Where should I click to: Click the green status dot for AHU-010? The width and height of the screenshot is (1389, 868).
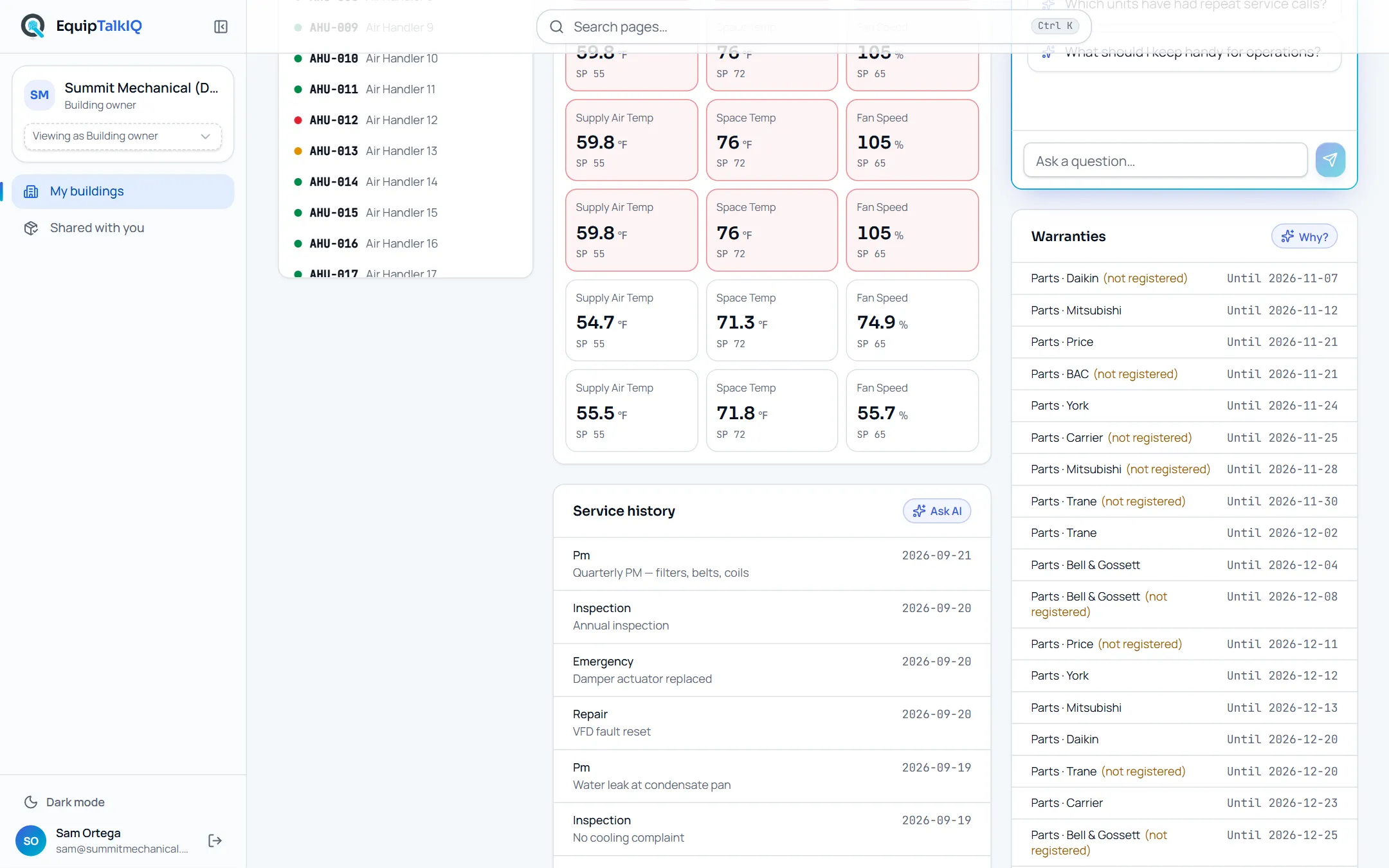point(298,59)
